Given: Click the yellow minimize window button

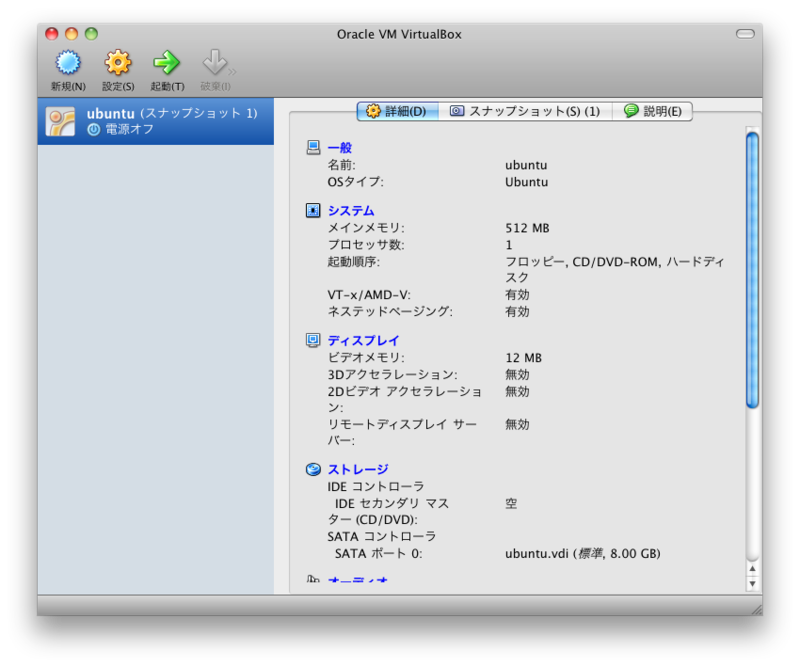Looking at the screenshot, I should click(71, 34).
